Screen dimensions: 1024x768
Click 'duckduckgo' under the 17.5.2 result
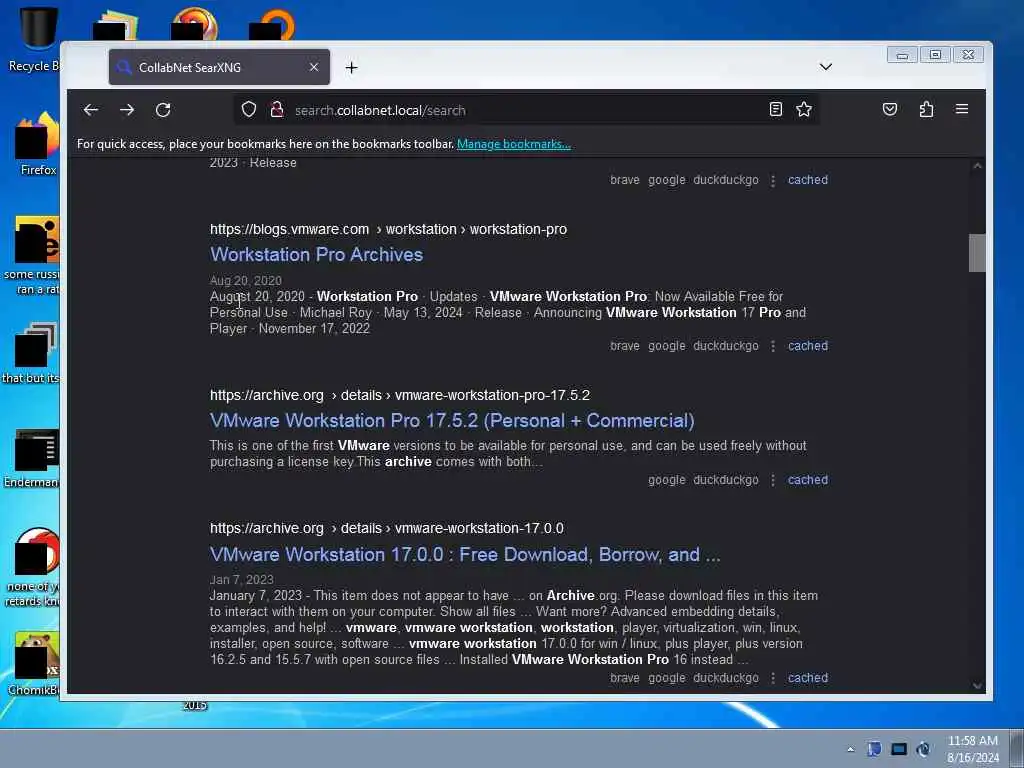[x=726, y=479]
